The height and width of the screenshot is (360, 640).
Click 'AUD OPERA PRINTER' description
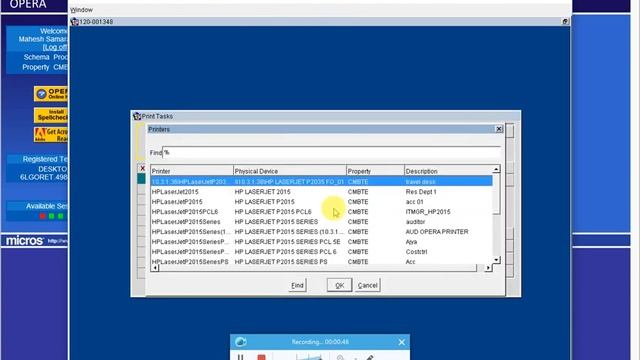[437, 231]
